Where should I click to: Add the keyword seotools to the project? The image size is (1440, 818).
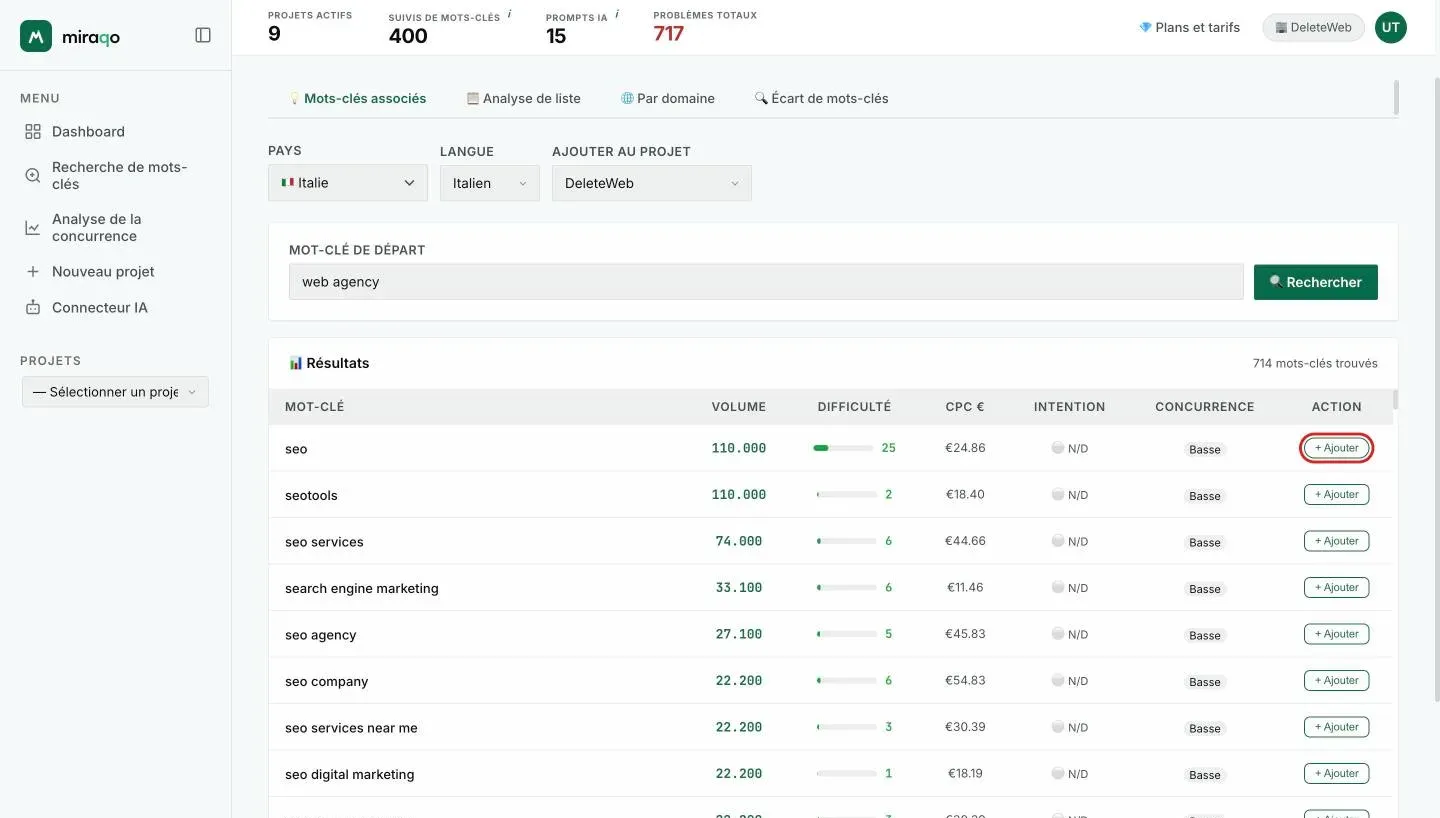pos(1336,495)
